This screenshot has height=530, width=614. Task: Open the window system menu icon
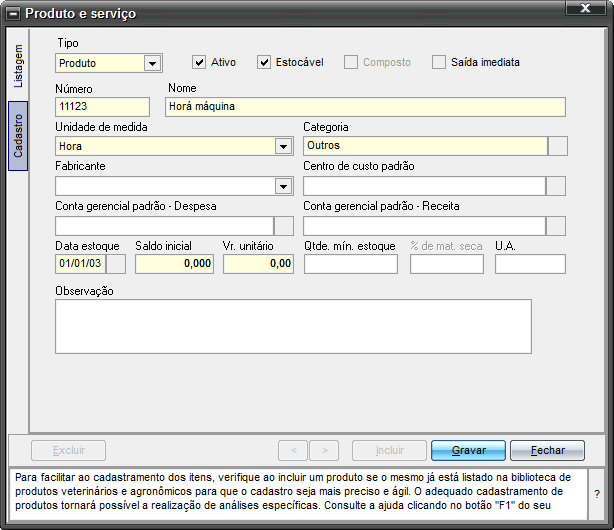pyautogui.click(x=14, y=14)
